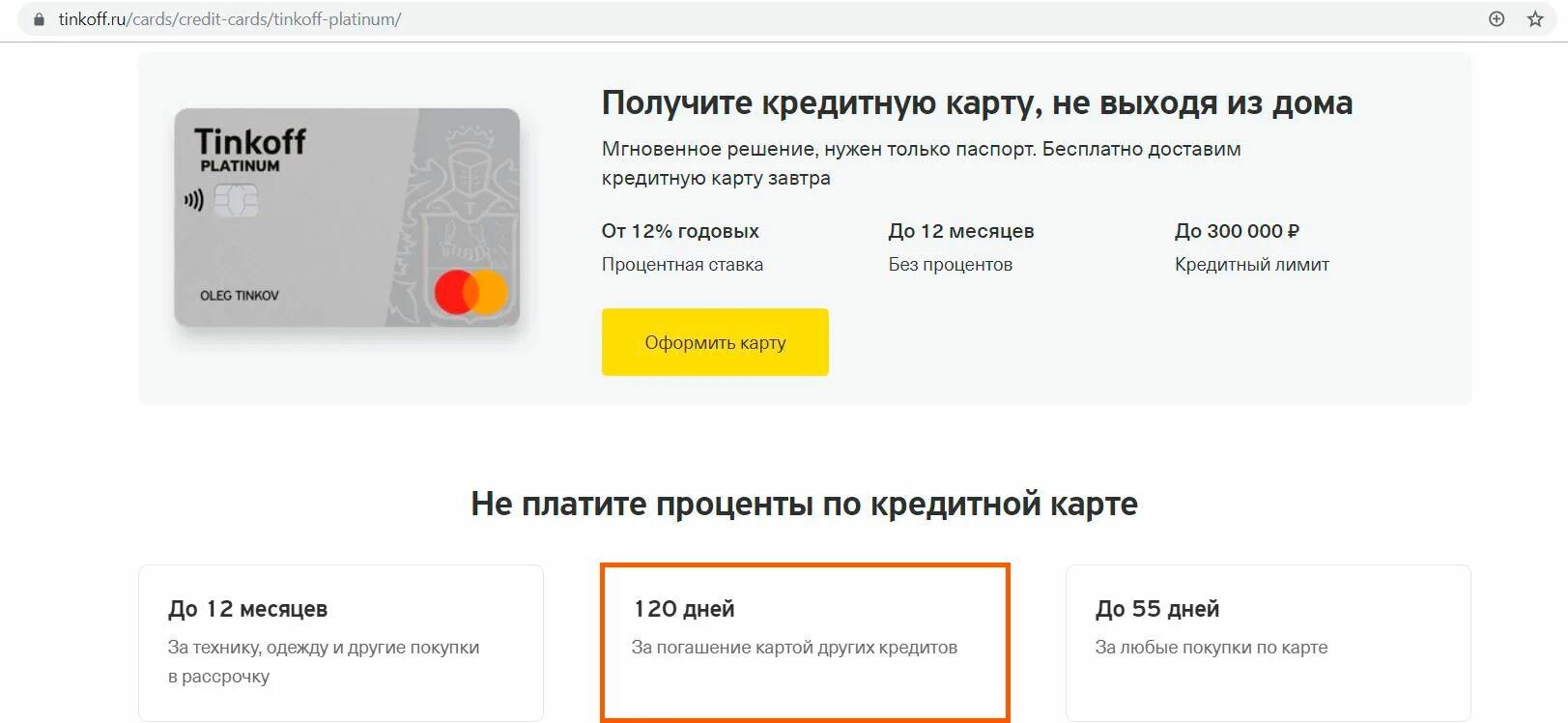Click the chip icon on Tinkoff card
This screenshot has height=723, width=1568.
pos(236,201)
